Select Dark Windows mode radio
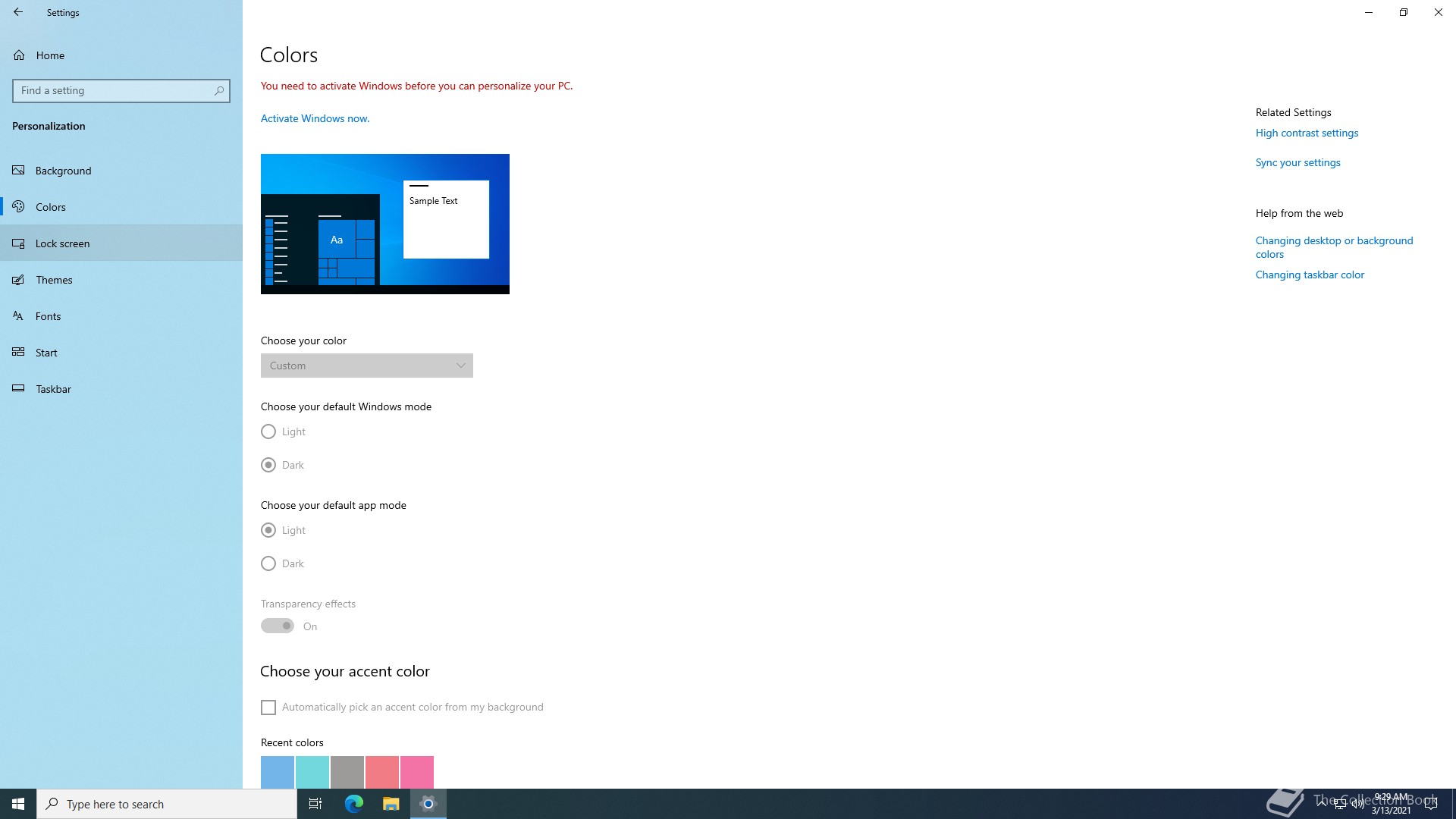1456x819 pixels. click(x=268, y=466)
